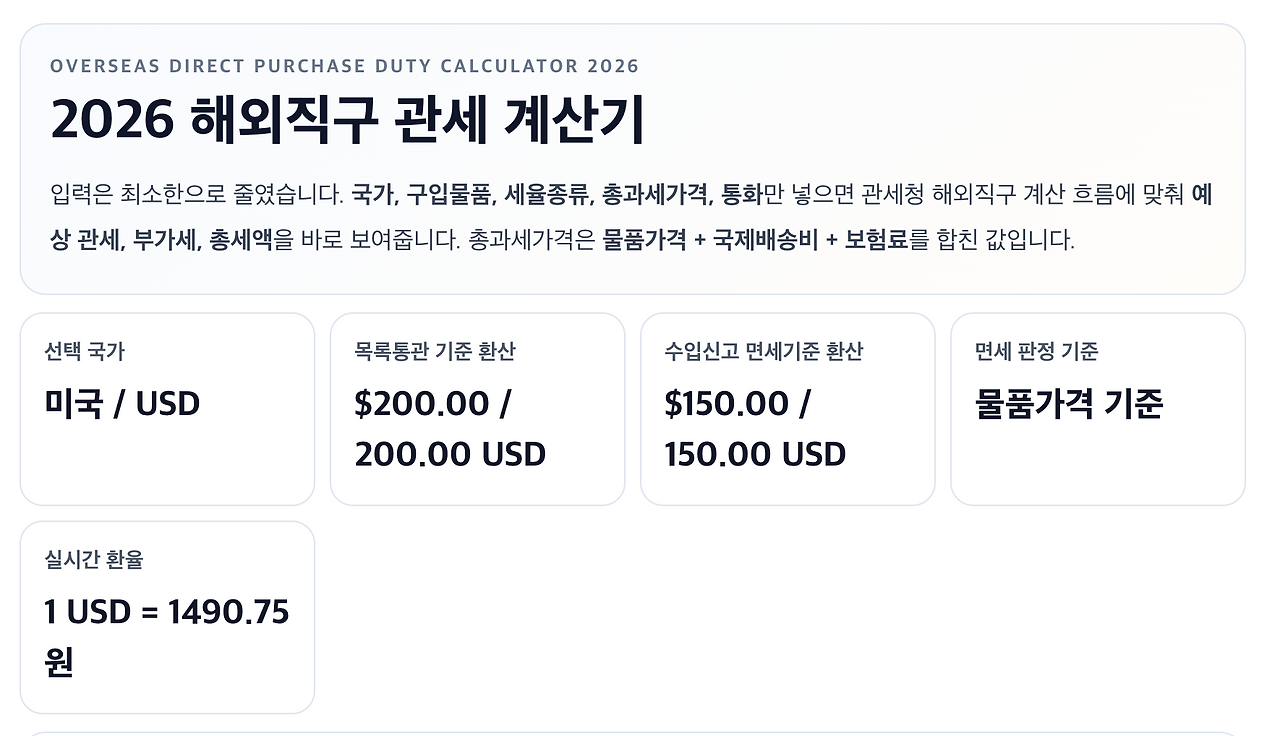Click the $200.00 / 200.00 USD value
The image size is (1280, 736).
[450, 428]
